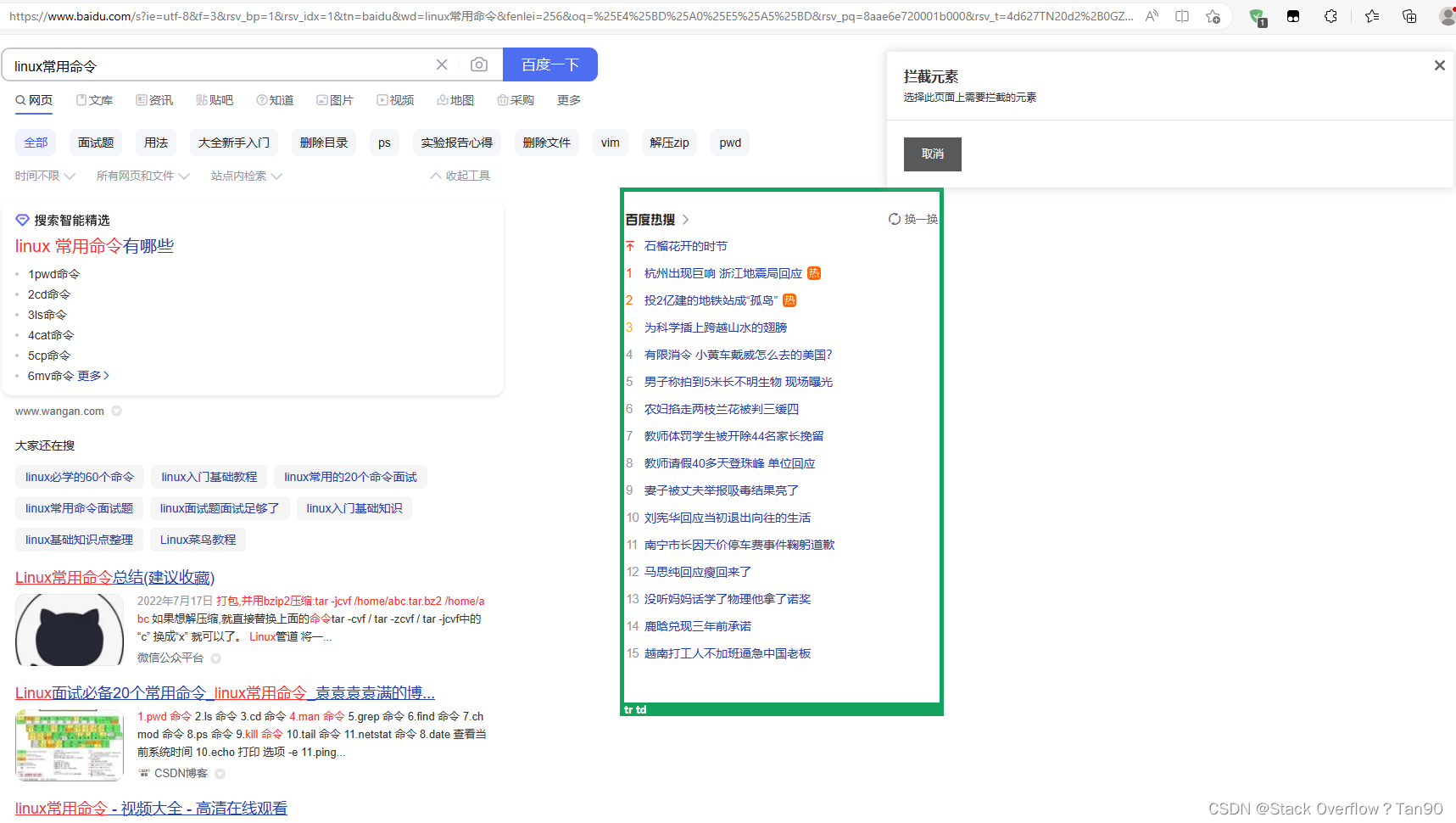Click 取消 in the 拦截元素 panel

click(933, 154)
